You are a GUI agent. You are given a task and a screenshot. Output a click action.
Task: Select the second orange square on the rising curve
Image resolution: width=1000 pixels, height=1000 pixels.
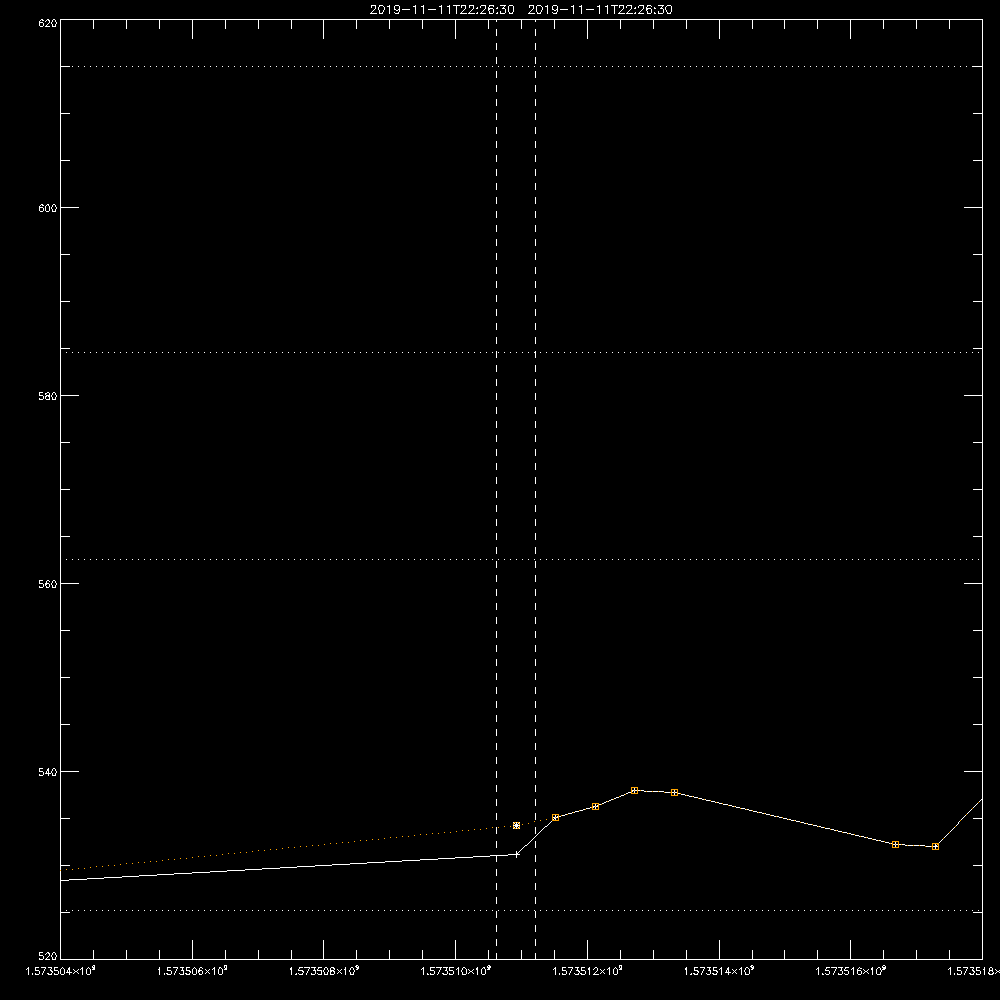596,807
